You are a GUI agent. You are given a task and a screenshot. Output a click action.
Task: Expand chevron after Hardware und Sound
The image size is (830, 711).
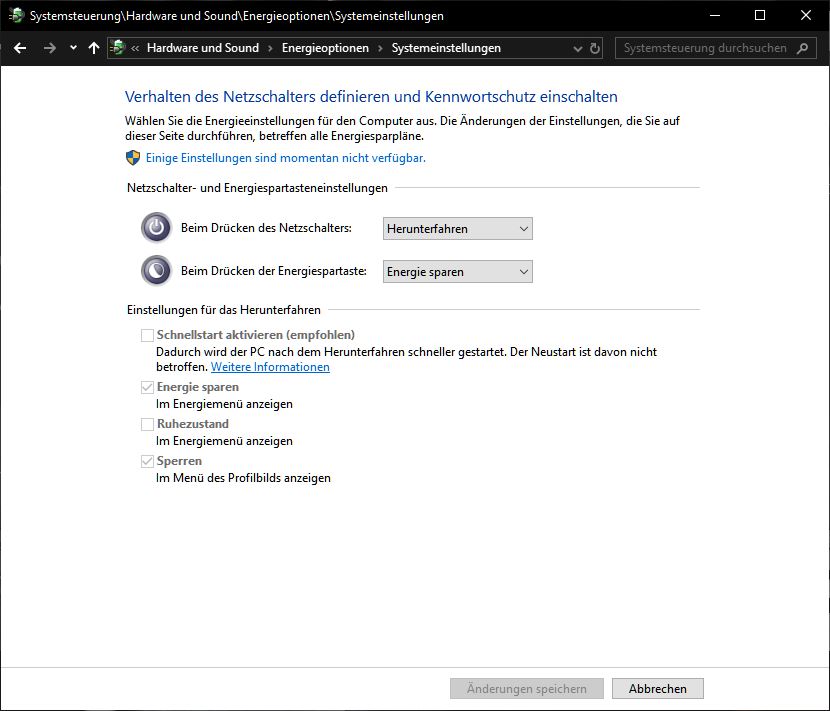pos(270,48)
